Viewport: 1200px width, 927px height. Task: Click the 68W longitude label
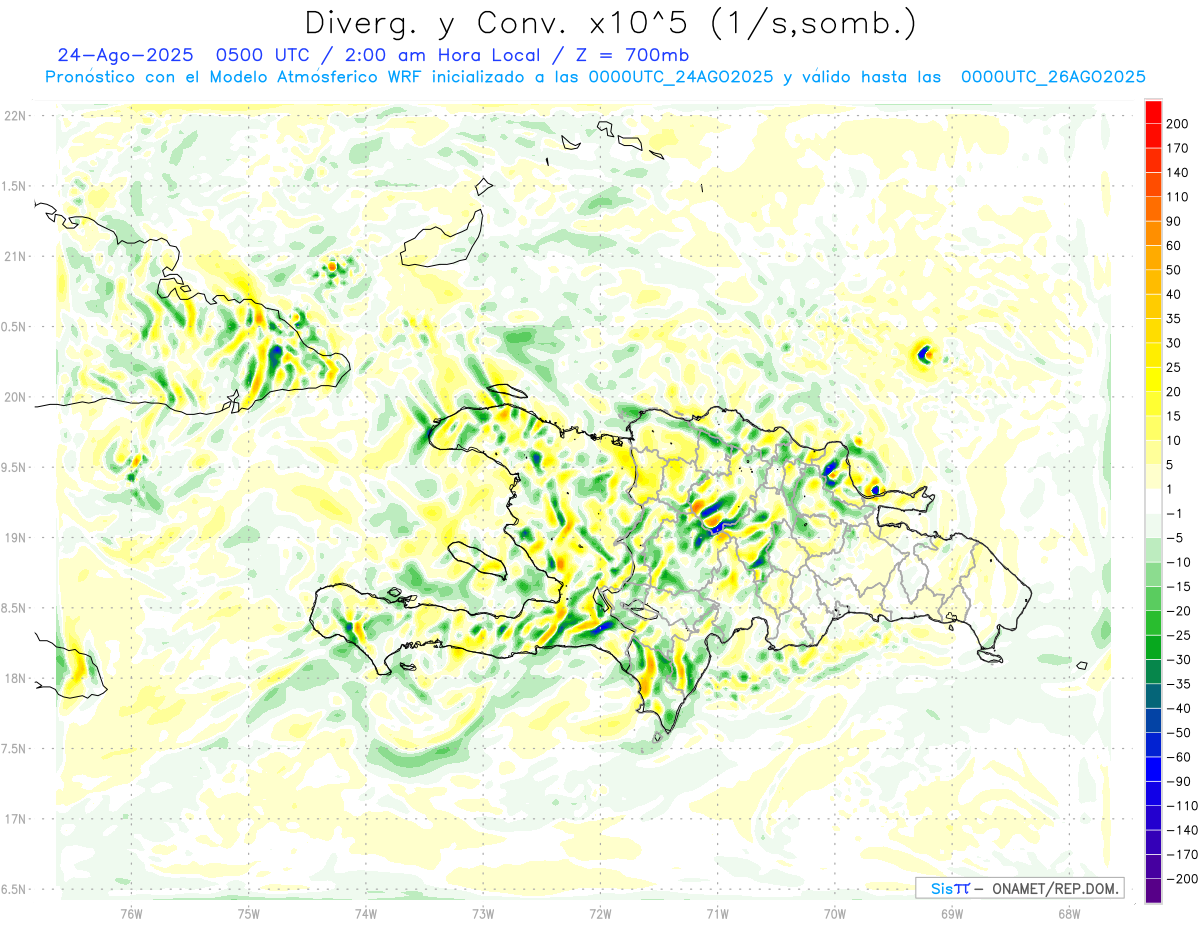[1068, 913]
